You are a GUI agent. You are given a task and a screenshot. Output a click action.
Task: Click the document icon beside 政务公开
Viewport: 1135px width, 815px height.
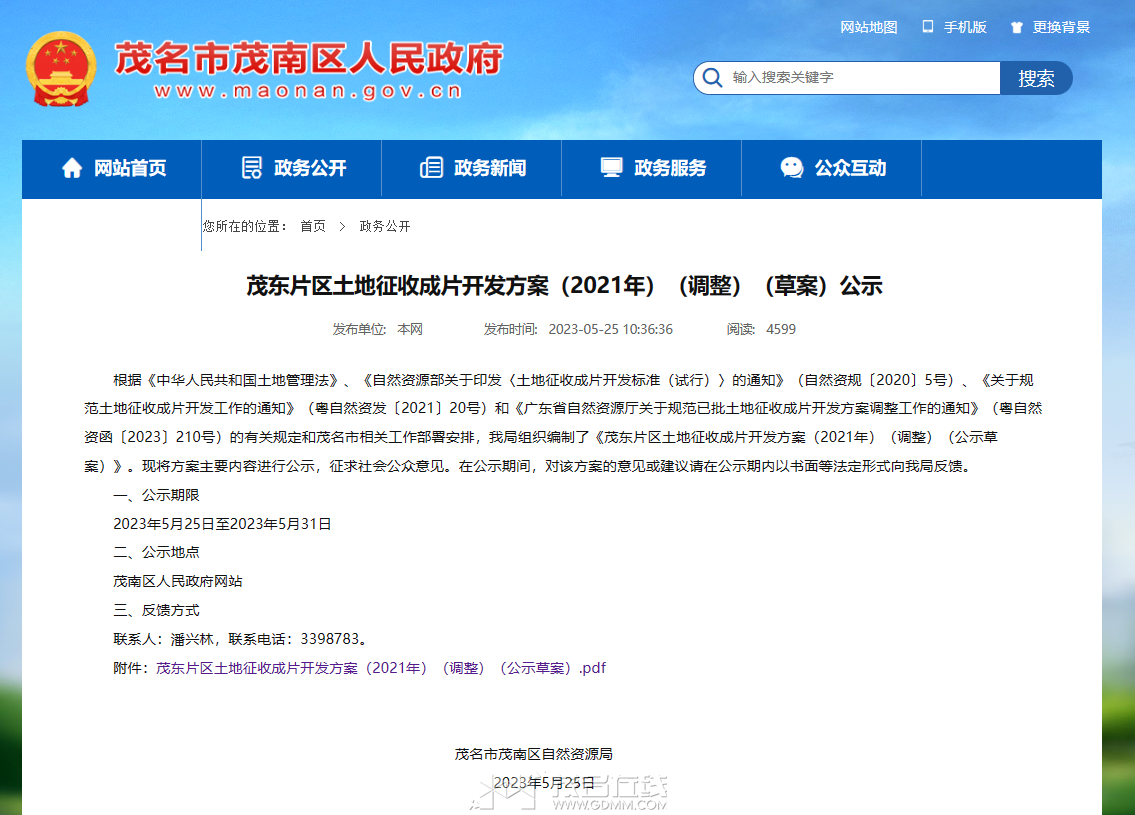[251, 168]
